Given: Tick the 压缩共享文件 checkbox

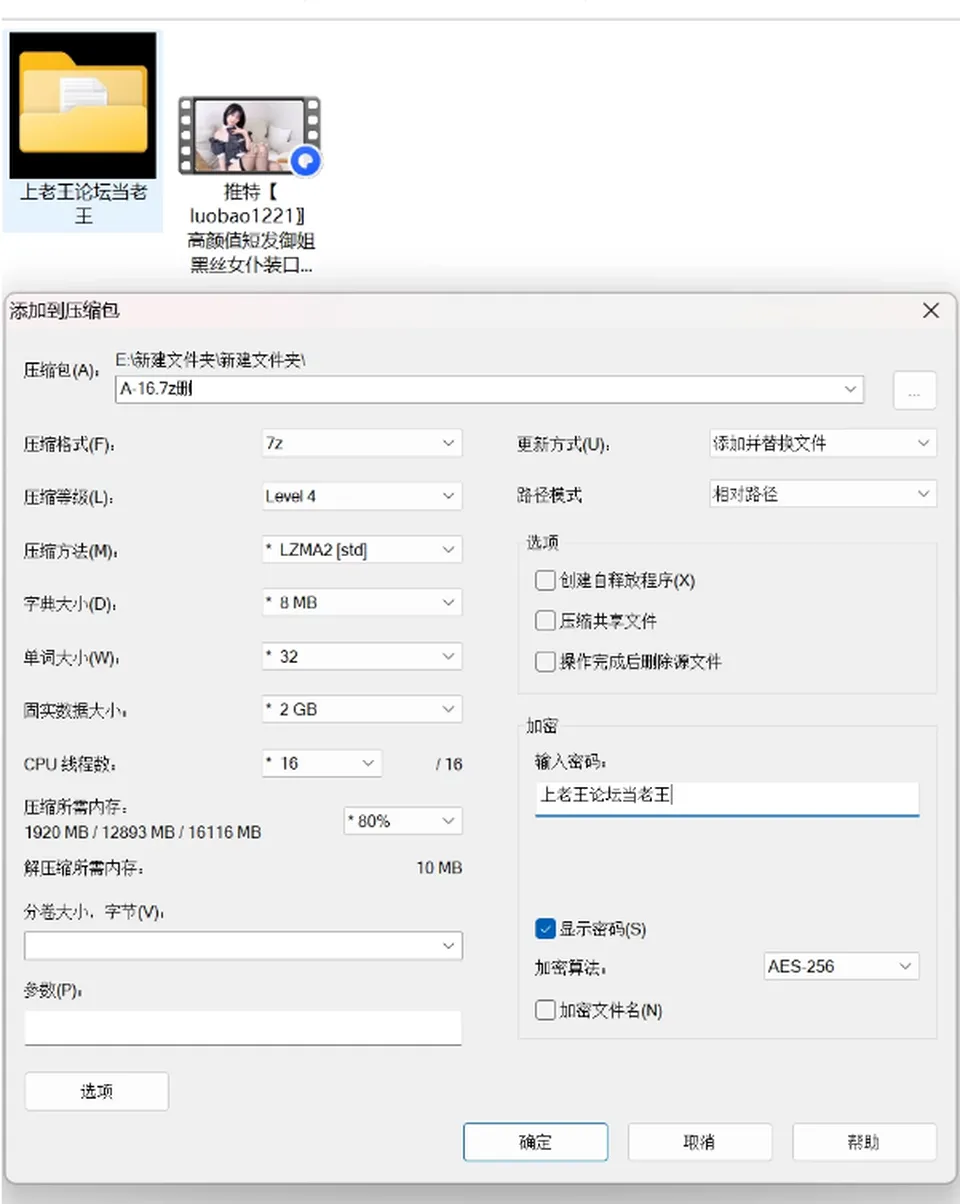Looking at the screenshot, I should (545, 621).
